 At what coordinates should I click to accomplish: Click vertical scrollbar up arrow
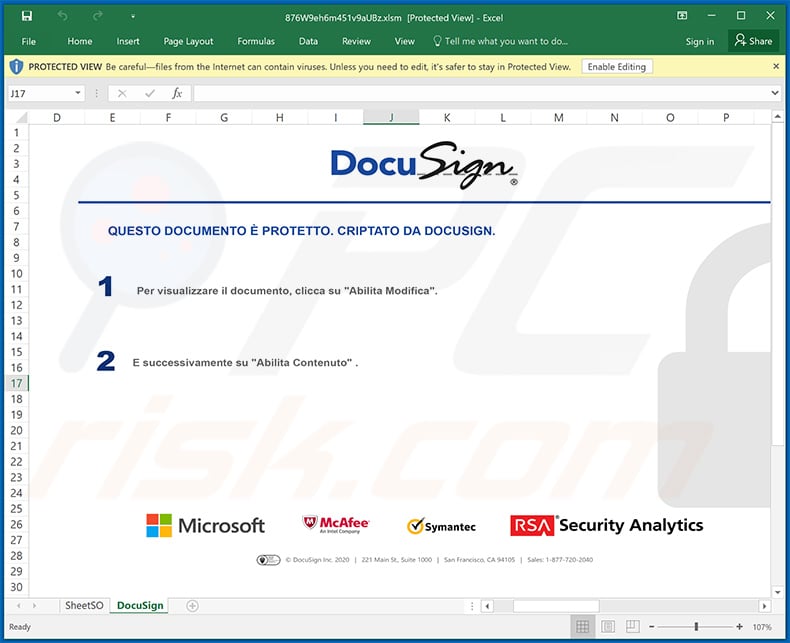(778, 117)
